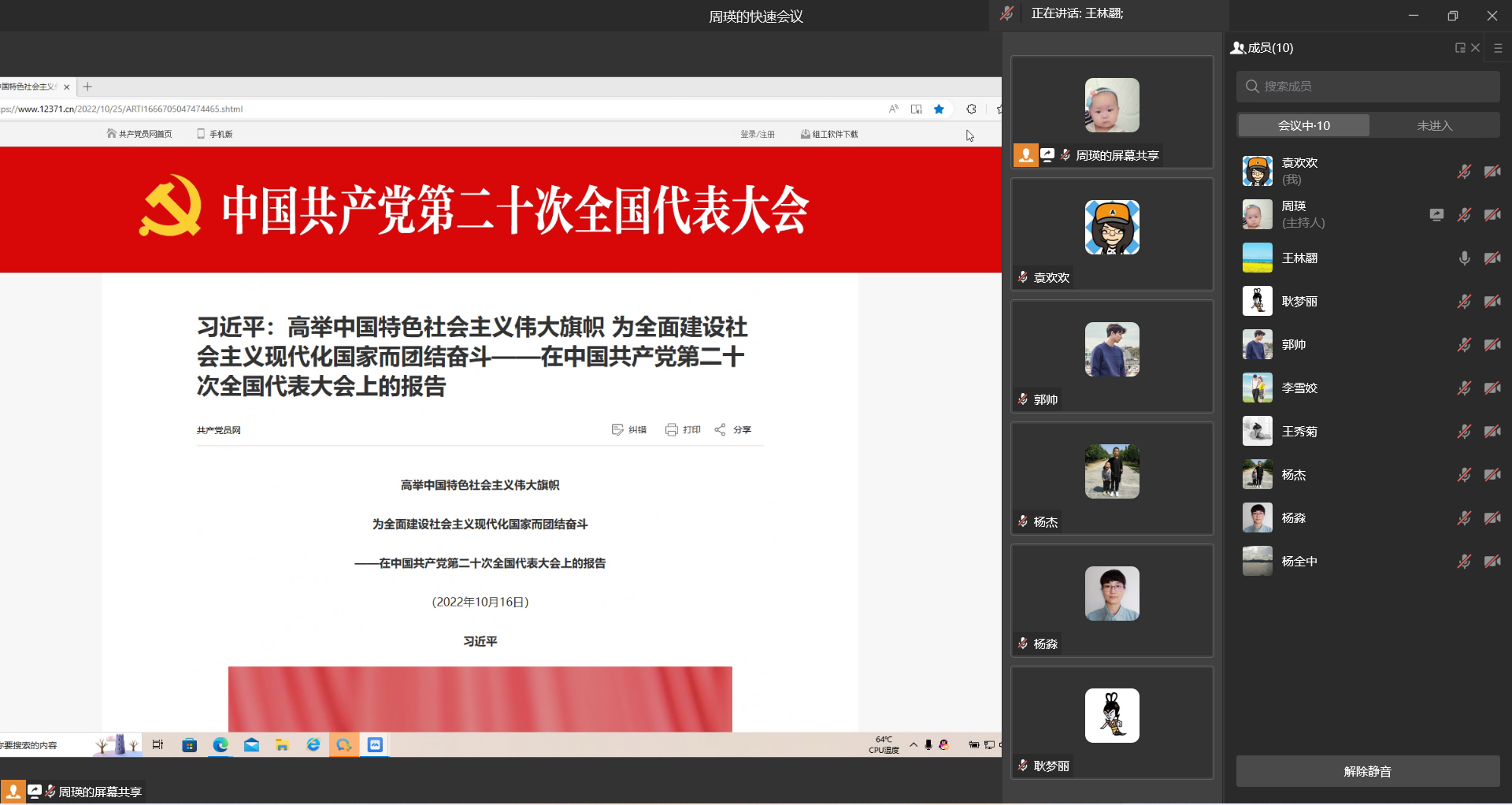This screenshot has width=1512, height=805.
Task: Click the 纠错 correction icon on the article
Action: tap(617, 430)
